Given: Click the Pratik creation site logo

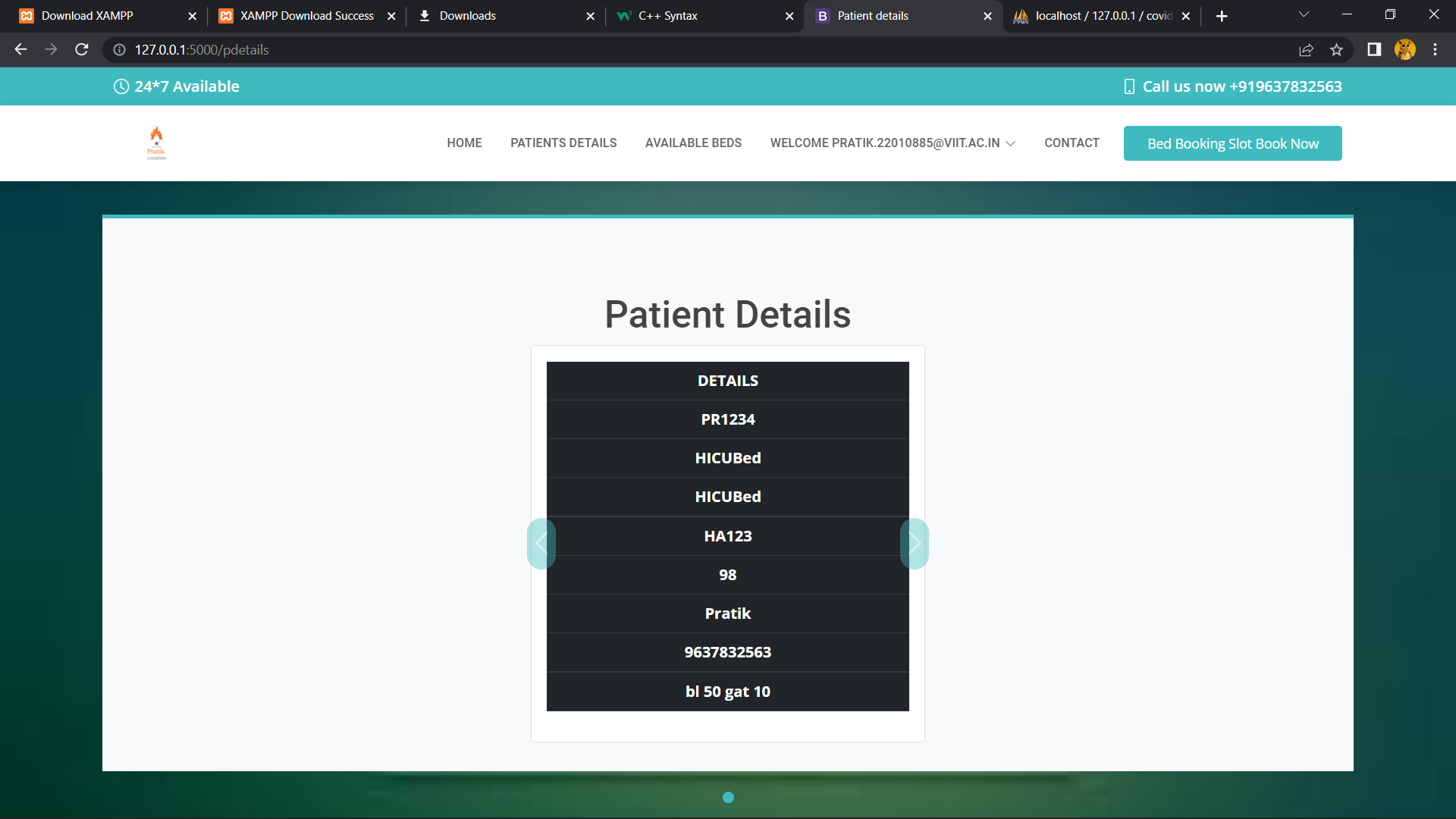Looking at the screenshot, I should click(x=156, y=143).
